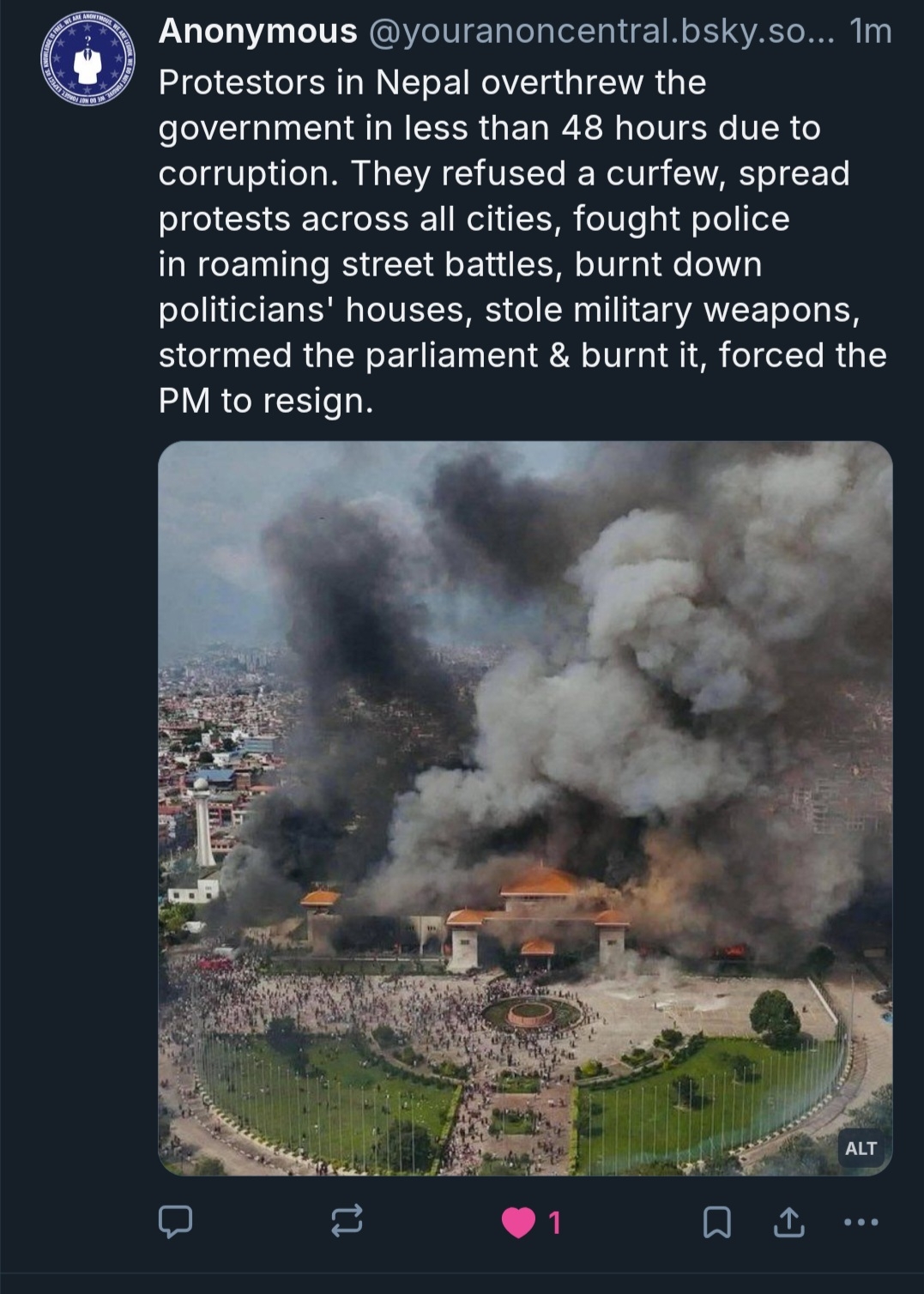Viewport: 924px width, 1294px height.
Task: Open the post text about Nepal protestors
Action: (x=523, y=241)
